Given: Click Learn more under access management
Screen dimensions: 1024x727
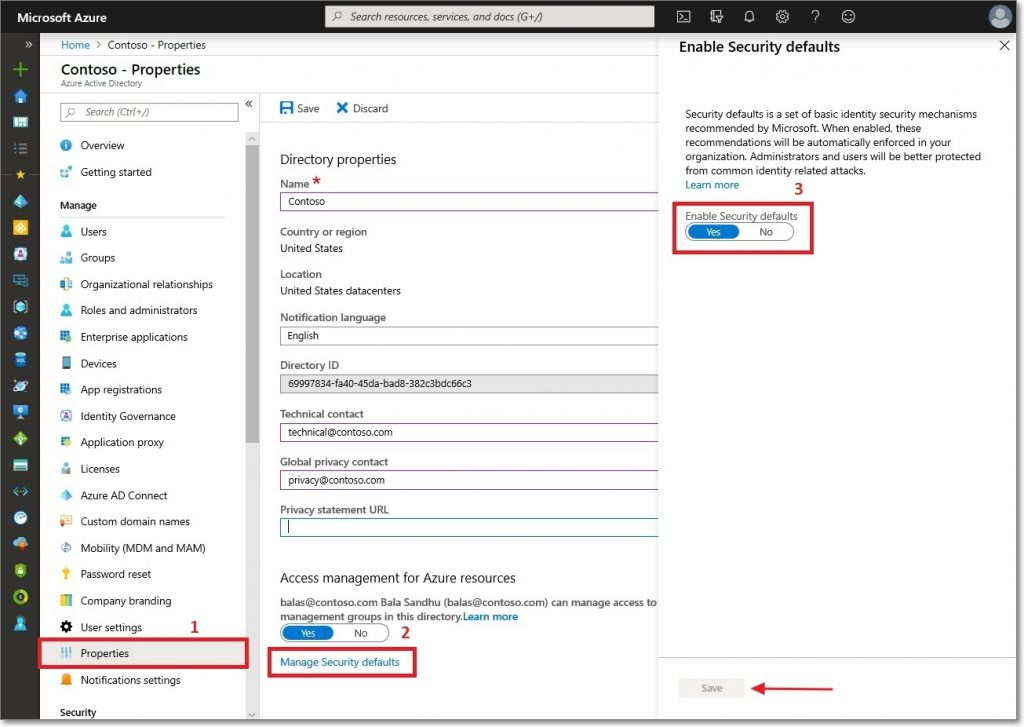Looking at the screenshot, I should click(x=490, y=617).
